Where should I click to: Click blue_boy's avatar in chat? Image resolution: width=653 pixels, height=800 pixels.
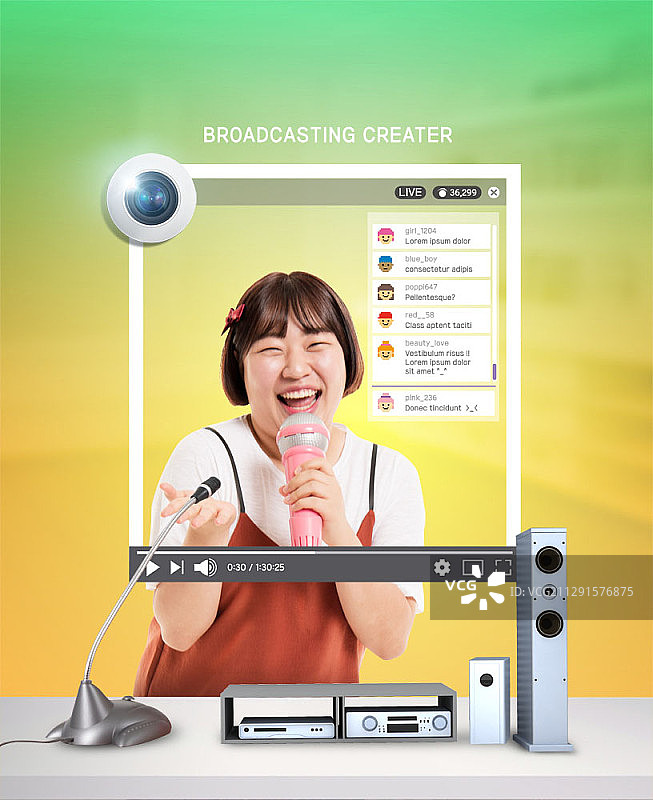pos(385,264)
